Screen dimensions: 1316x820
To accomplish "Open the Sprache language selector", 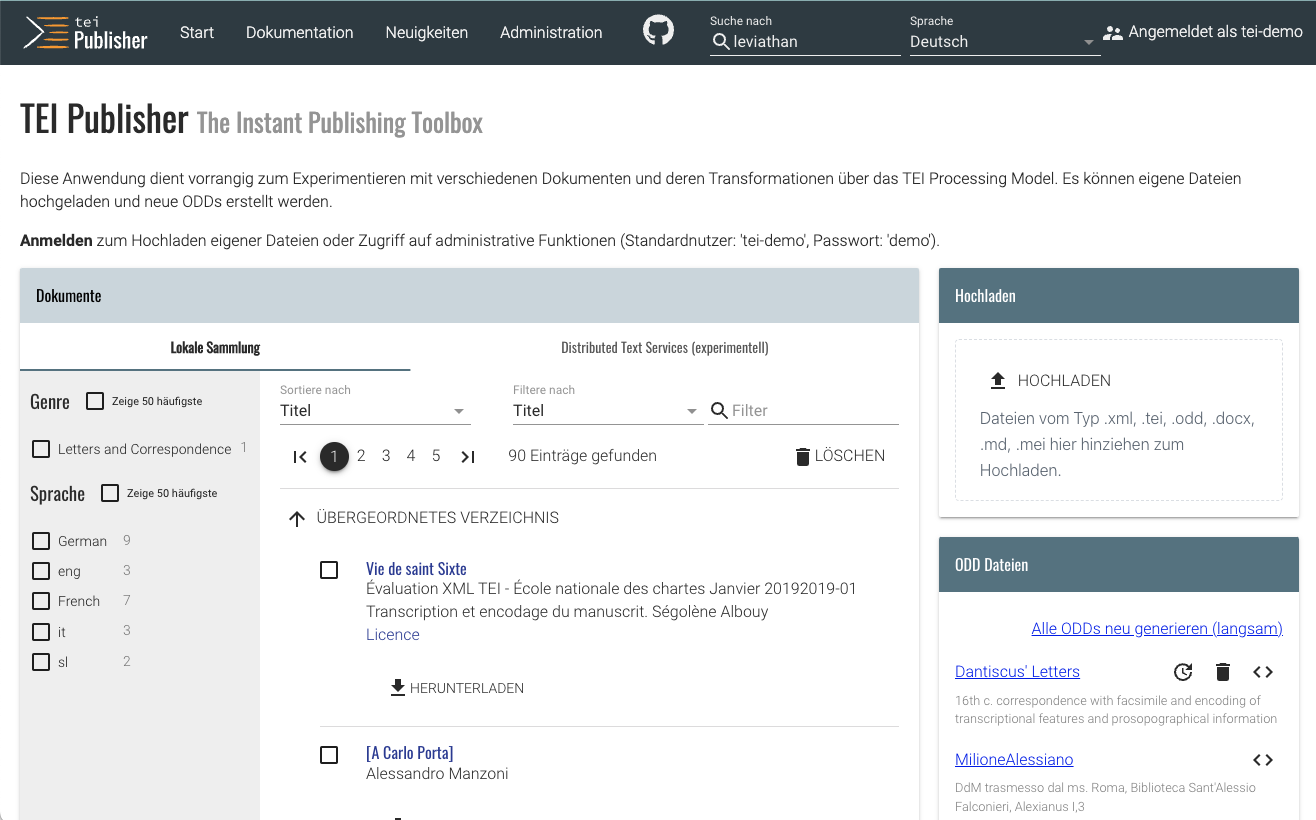I will (x=1003, y=42).
